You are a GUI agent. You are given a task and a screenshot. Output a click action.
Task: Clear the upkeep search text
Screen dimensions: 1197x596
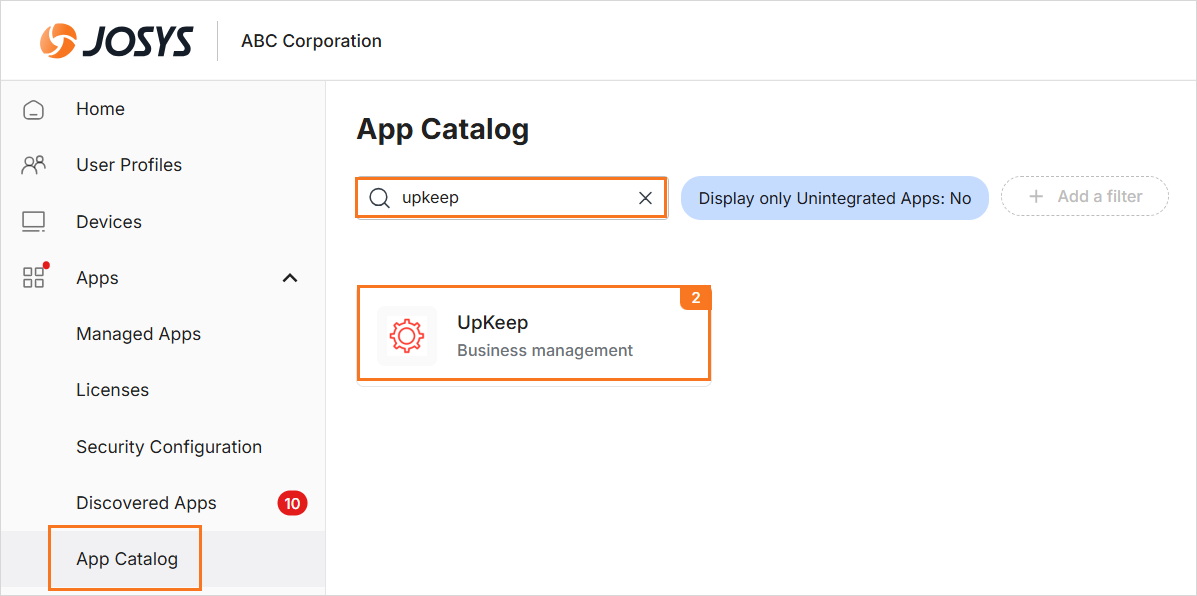click(x=645, y=198)
